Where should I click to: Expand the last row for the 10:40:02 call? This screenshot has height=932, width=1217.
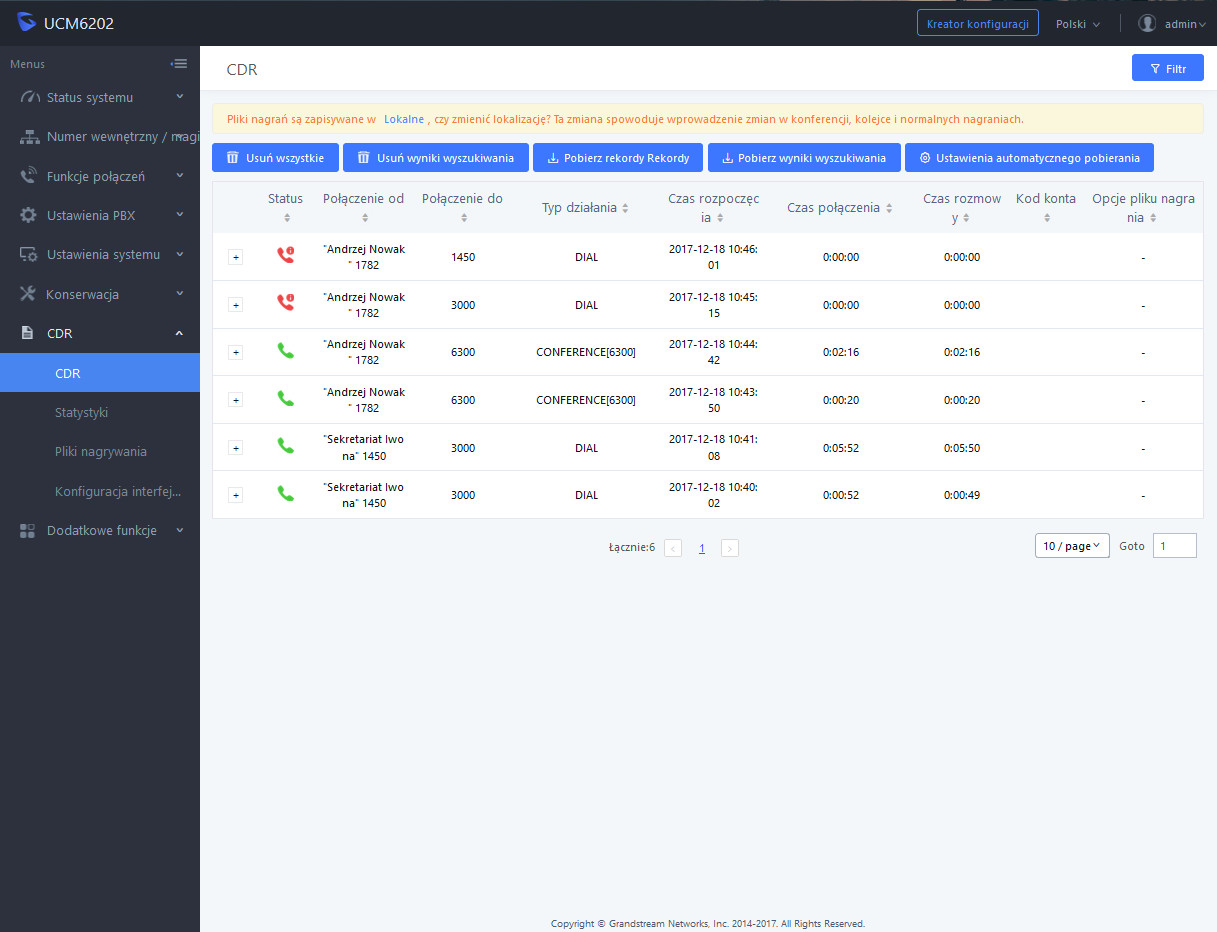[x=236, y=495]
